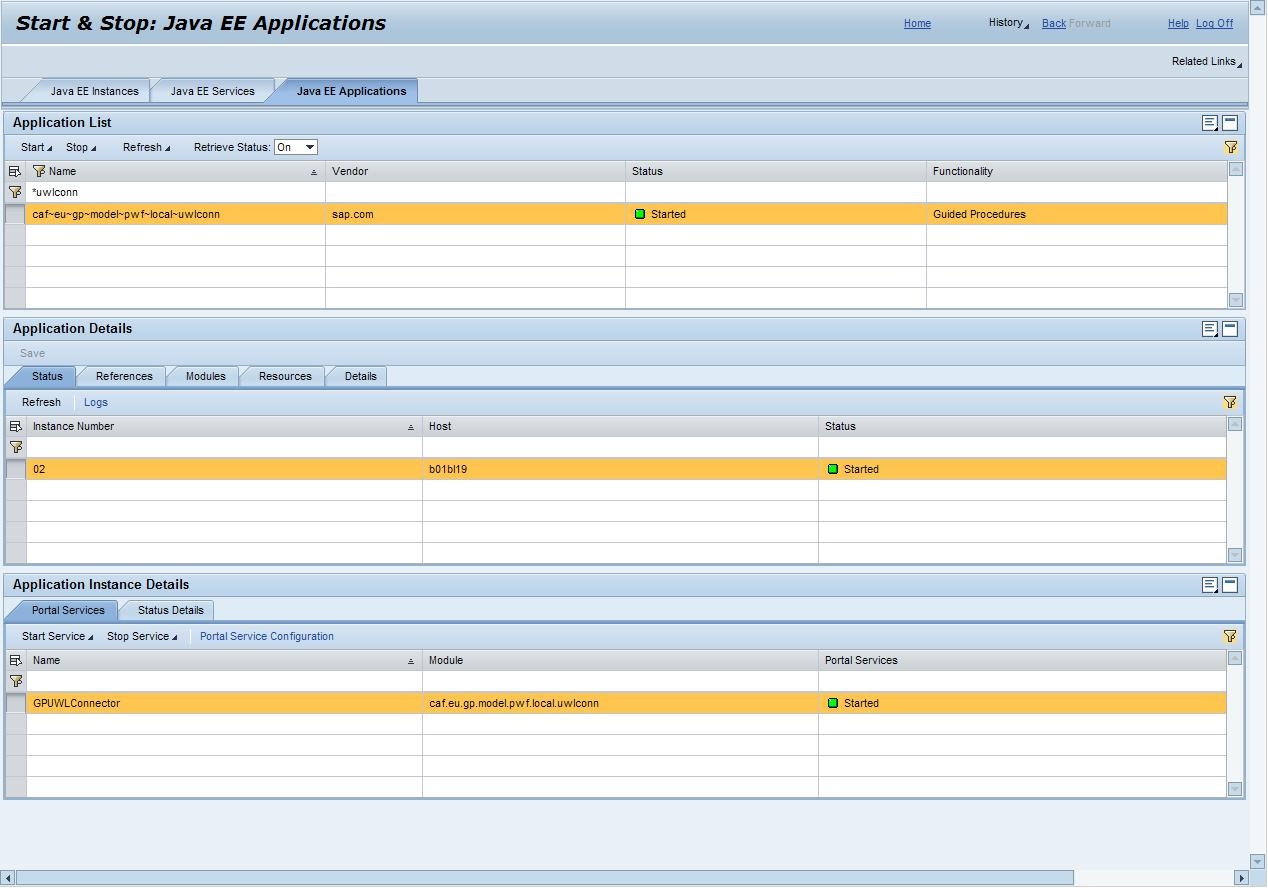Switch to the Java EE Services tab

(212, 91)
